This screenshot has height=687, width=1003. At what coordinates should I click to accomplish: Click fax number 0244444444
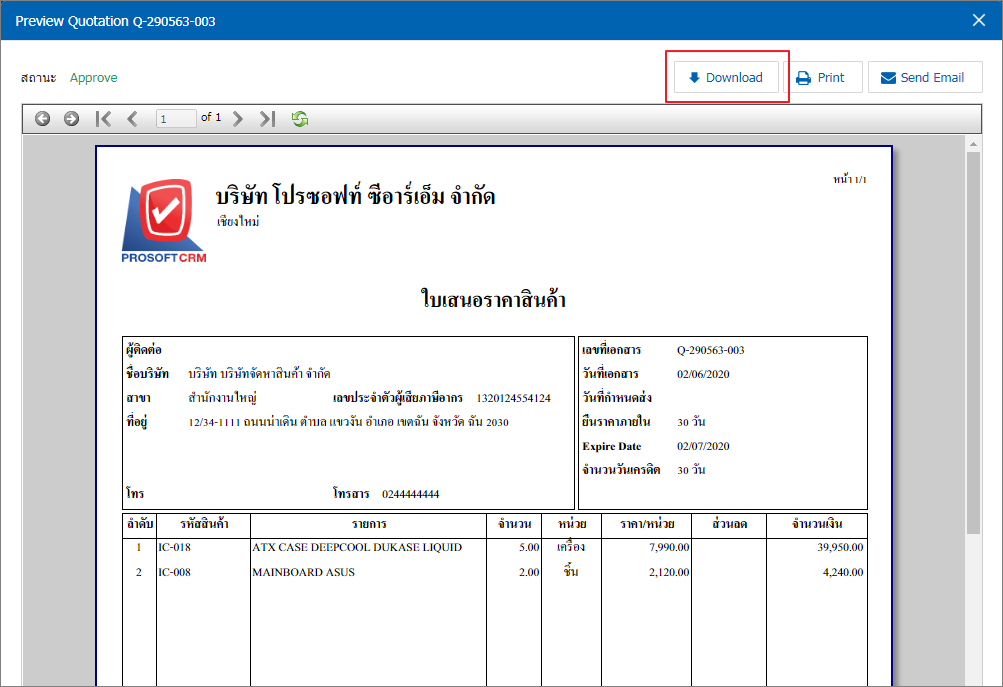(x=411, y=494)
